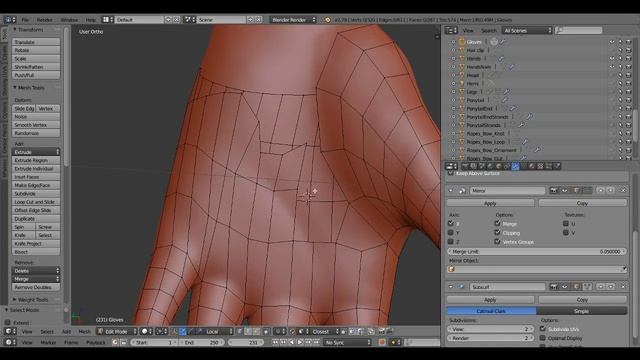The width and height of the screenshot is (640, 360).
Task: Enable Mirror Z axis checkbox
Action: click(x=451, y=242)
